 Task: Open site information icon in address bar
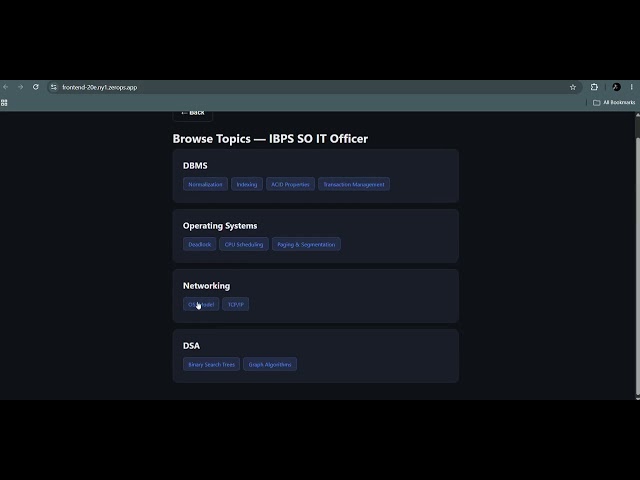(x=53, y=87)
